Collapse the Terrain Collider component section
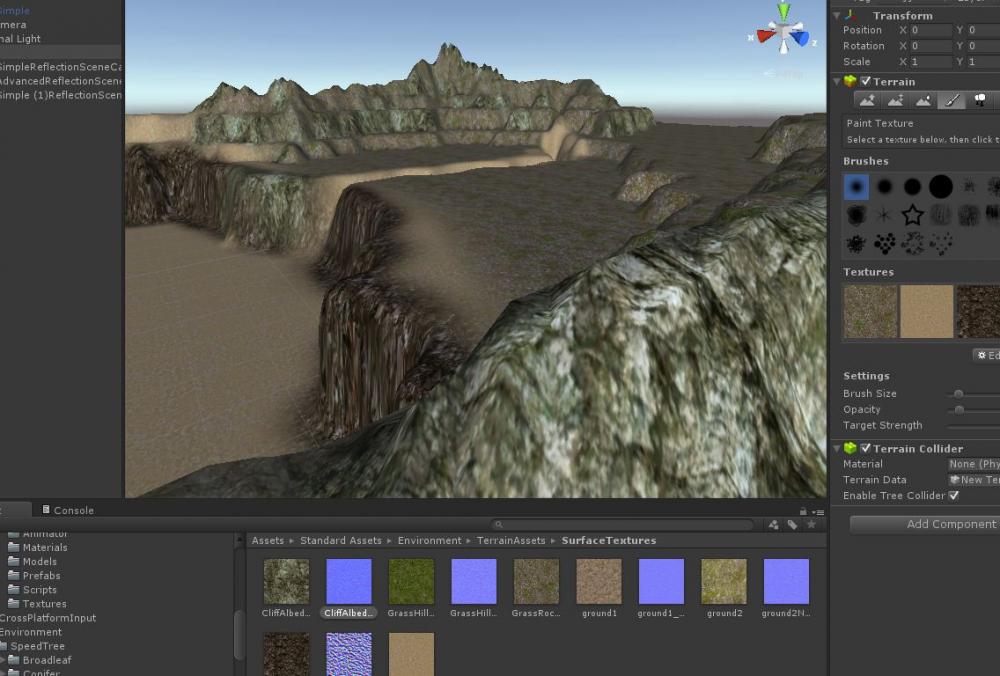Screen dimensions: 1000x676 pos(838,449)
